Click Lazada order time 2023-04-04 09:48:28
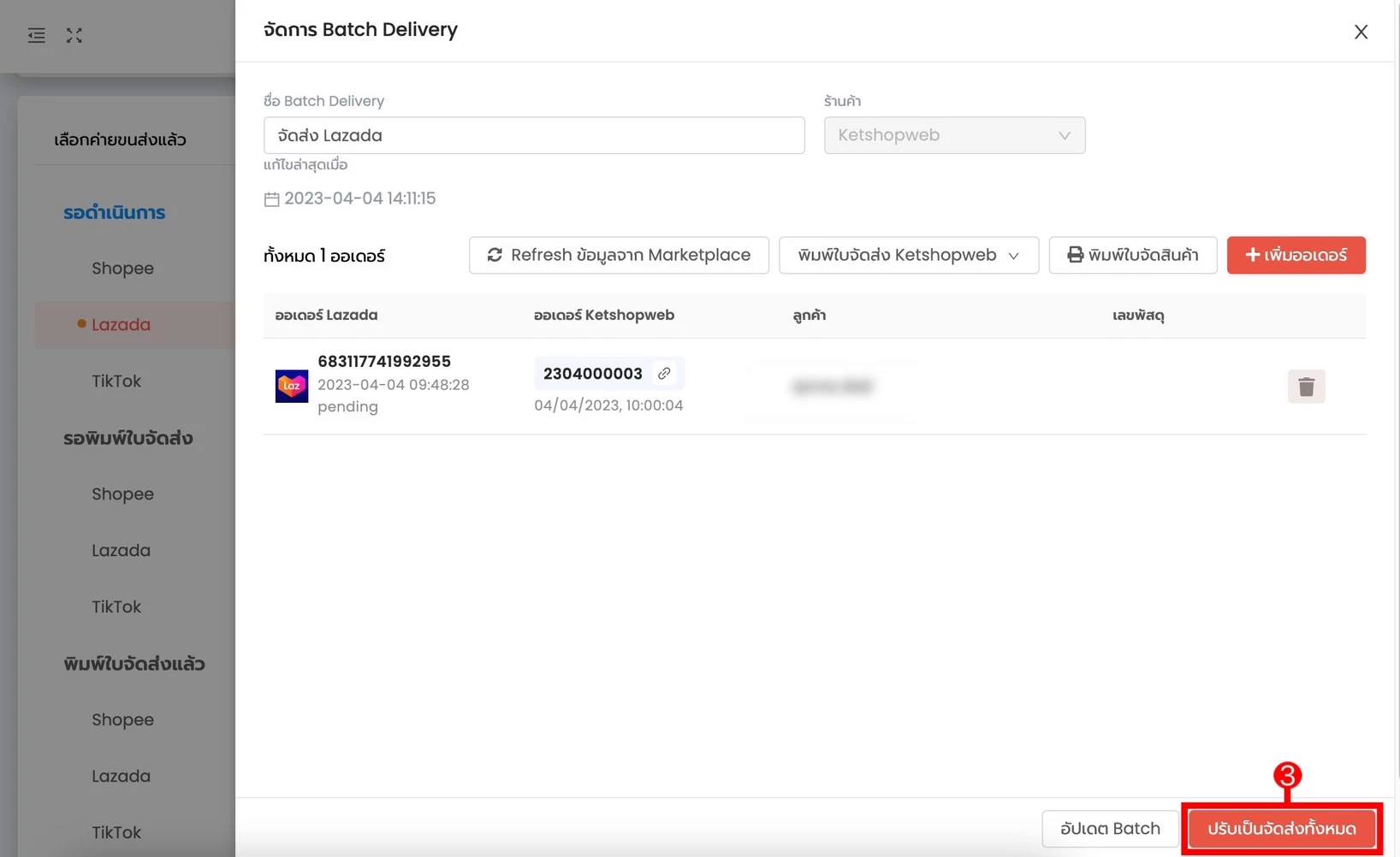Image resolution: width=1400 pixels, height=857 pixels. (x=393, y=385)
